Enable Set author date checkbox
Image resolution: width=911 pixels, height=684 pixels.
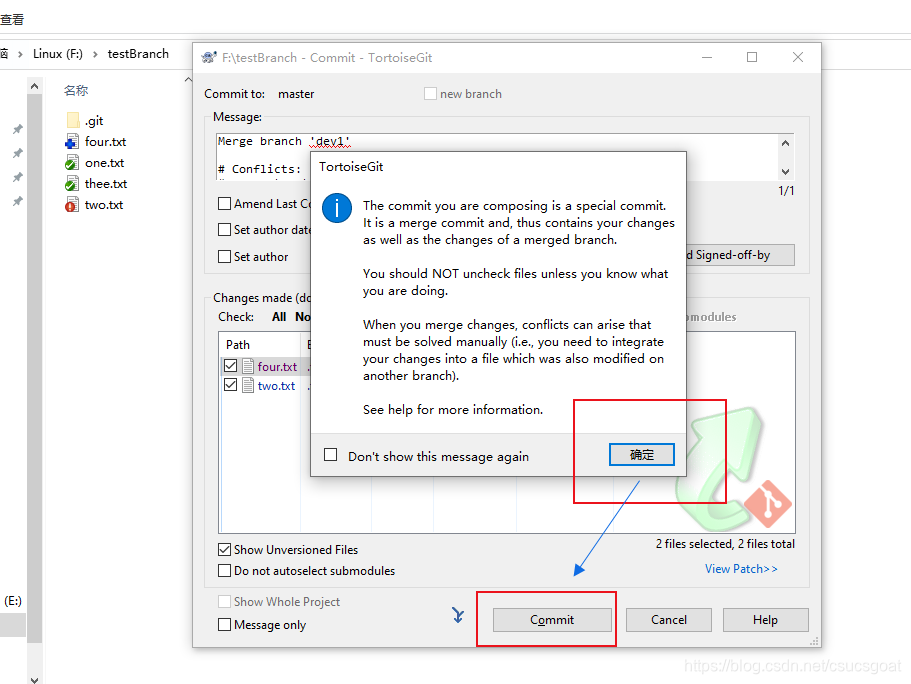coord(224,230)
